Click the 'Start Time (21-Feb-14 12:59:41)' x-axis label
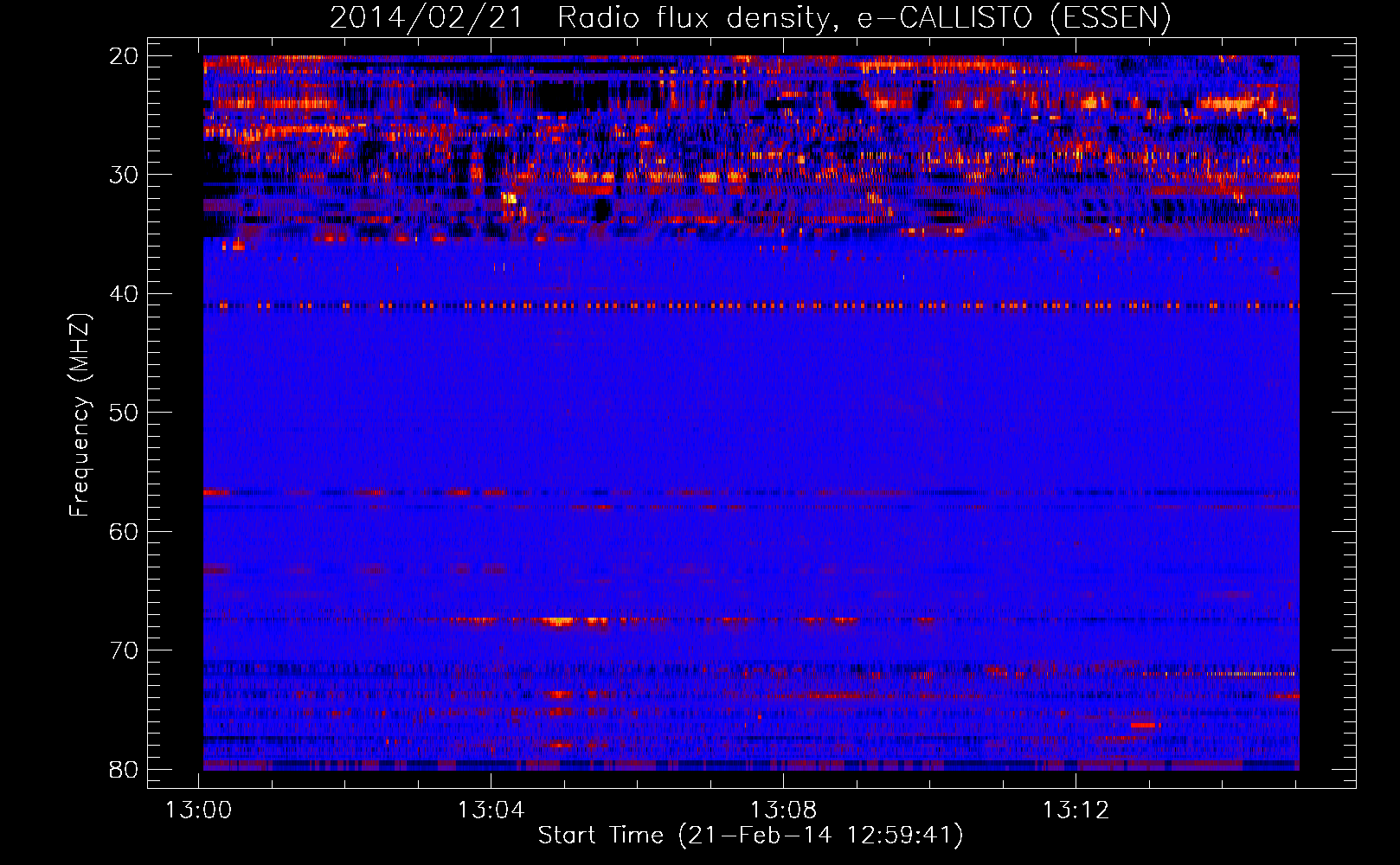 [750, 836]
